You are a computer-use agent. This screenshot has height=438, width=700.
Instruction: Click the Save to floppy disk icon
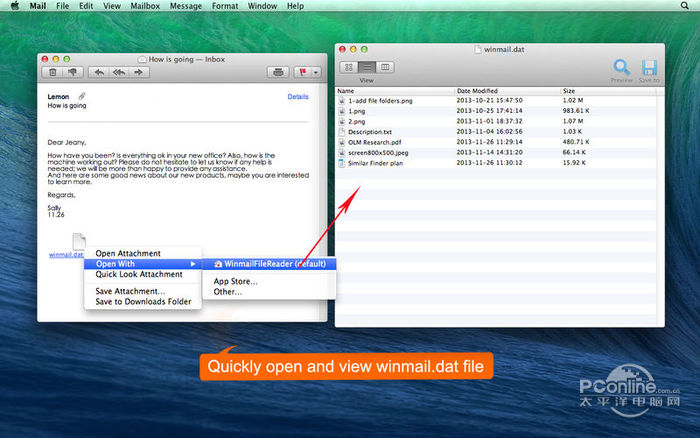point(649,67)
